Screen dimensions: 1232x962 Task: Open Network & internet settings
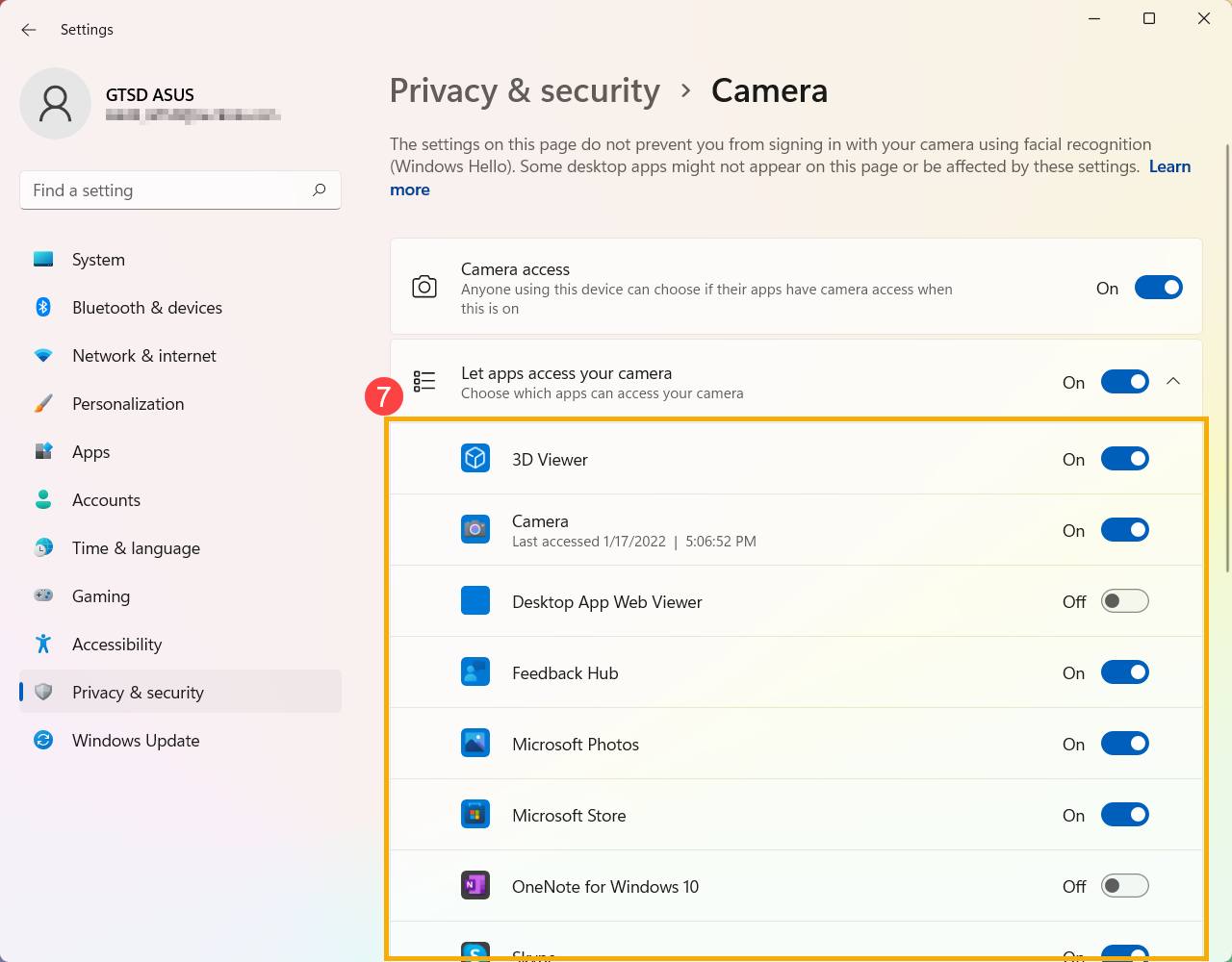pos(180,355)
